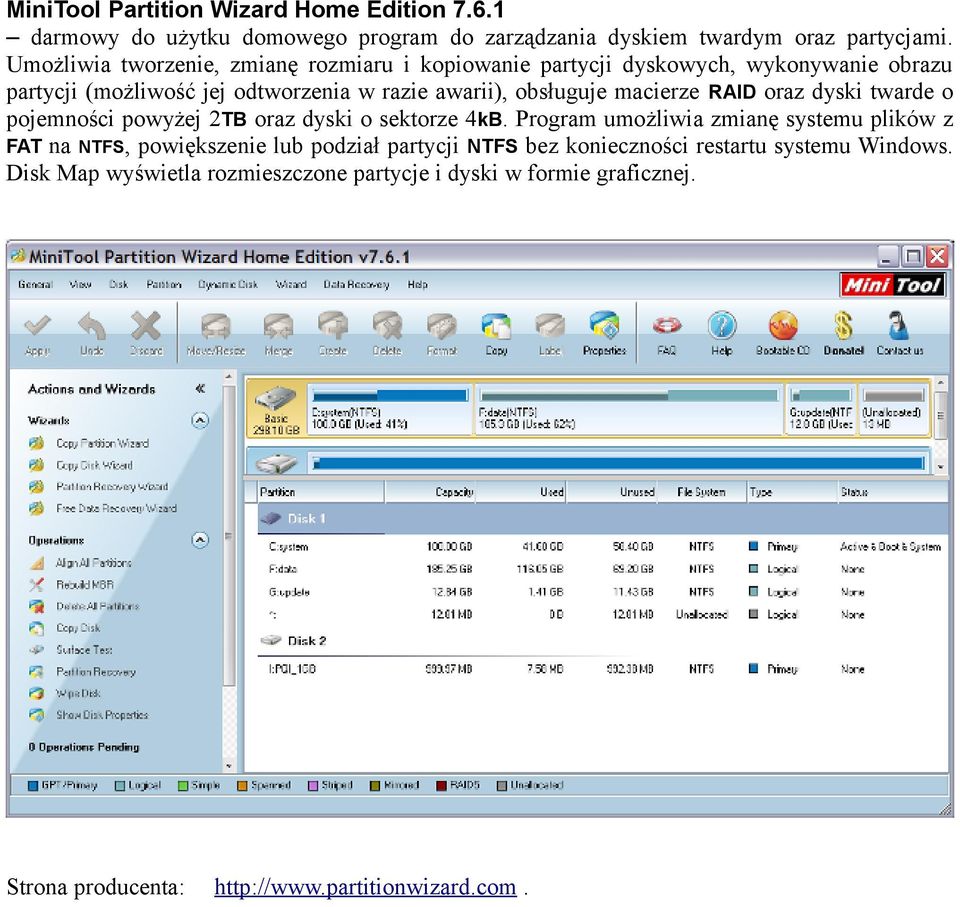The width and height of the screenshot is (960, 907).
Task: Collapse the Wizards section
Action: pyautogui.click(x=200, y=421)
